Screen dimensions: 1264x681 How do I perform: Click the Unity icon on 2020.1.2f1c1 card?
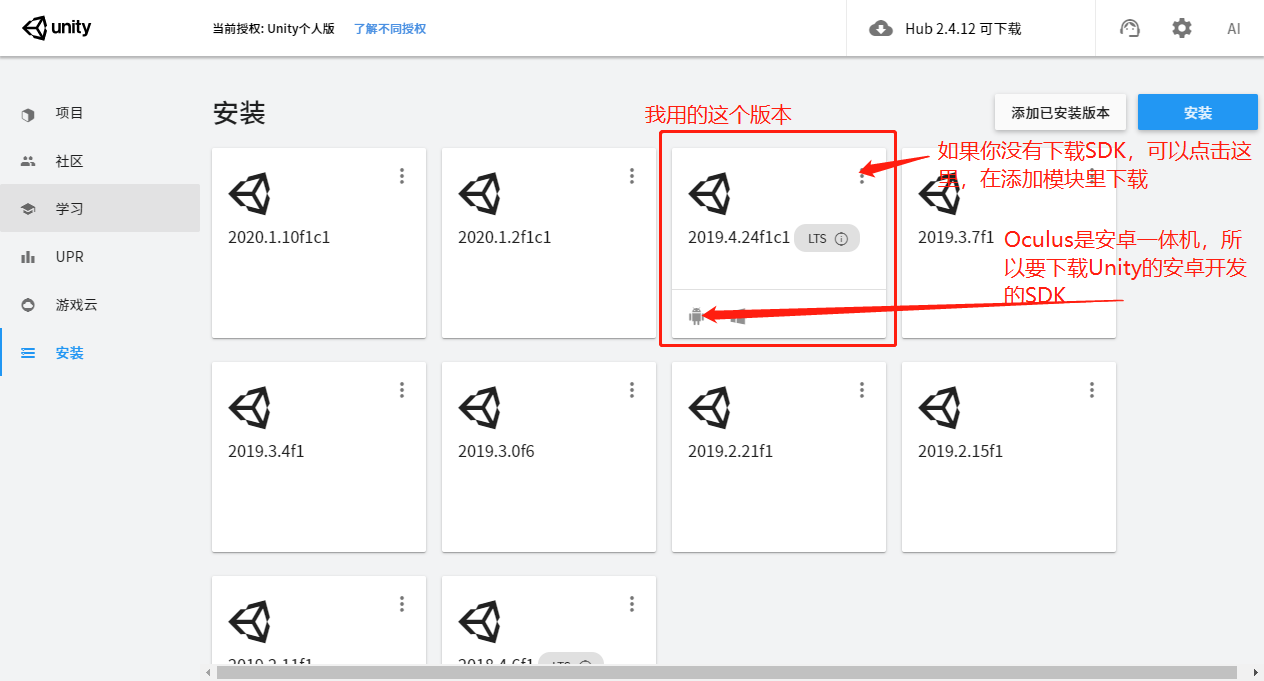point(479,194)
